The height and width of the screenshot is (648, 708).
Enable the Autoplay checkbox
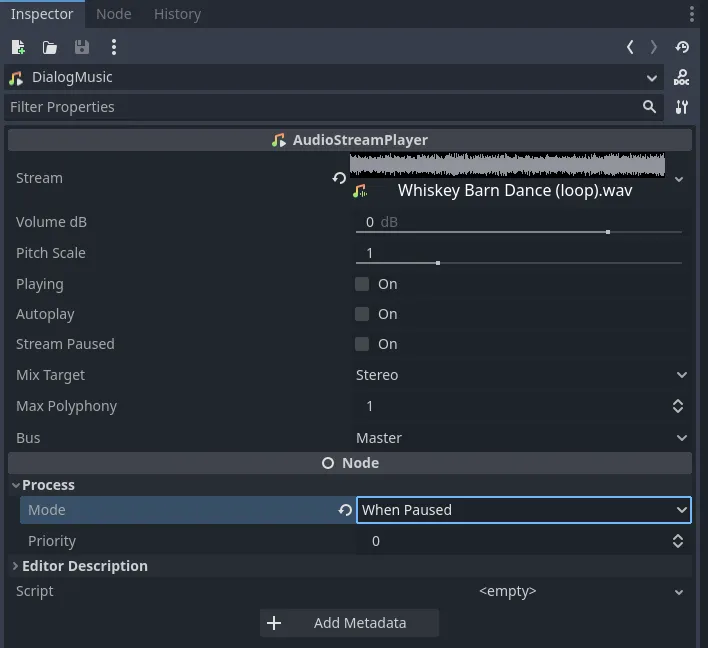[x=362, y=314]
